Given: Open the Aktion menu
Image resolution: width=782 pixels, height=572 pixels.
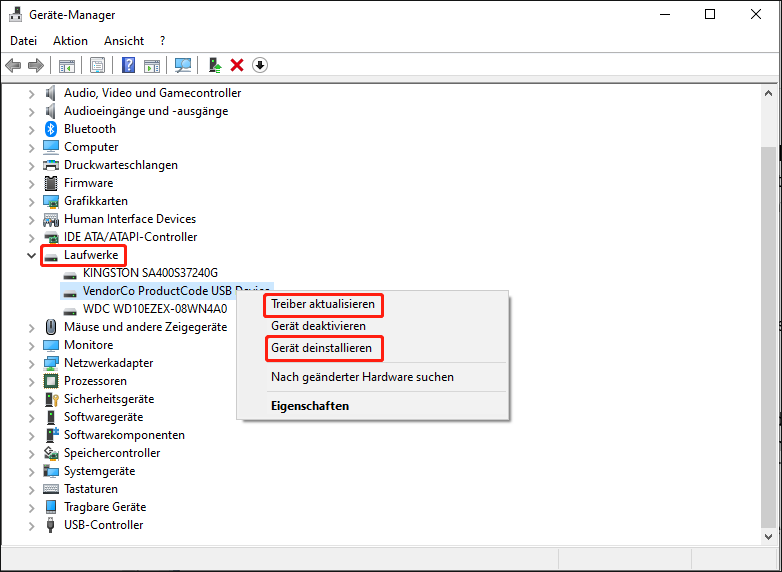Looking at the screenshot, I should coord(70,41).
